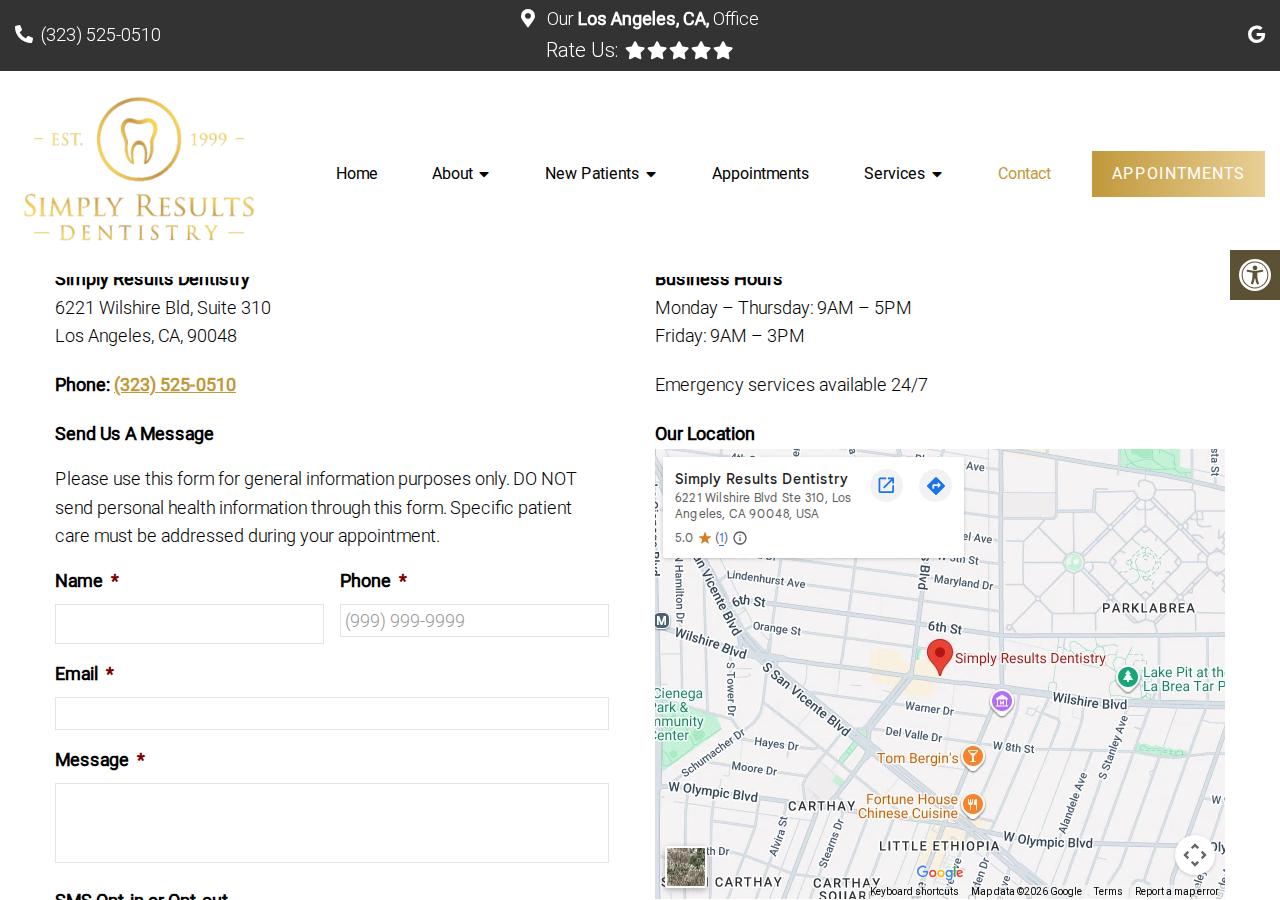Open the map Terms link
The width and height of the screenshot is (1280, 900).
[x=1108, y=892]
